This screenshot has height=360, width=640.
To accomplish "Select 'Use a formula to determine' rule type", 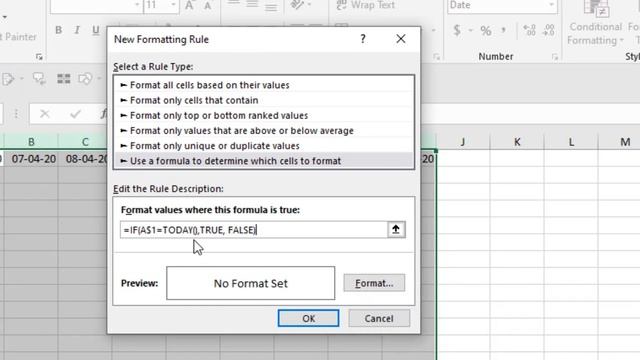I will coord(264,161).
